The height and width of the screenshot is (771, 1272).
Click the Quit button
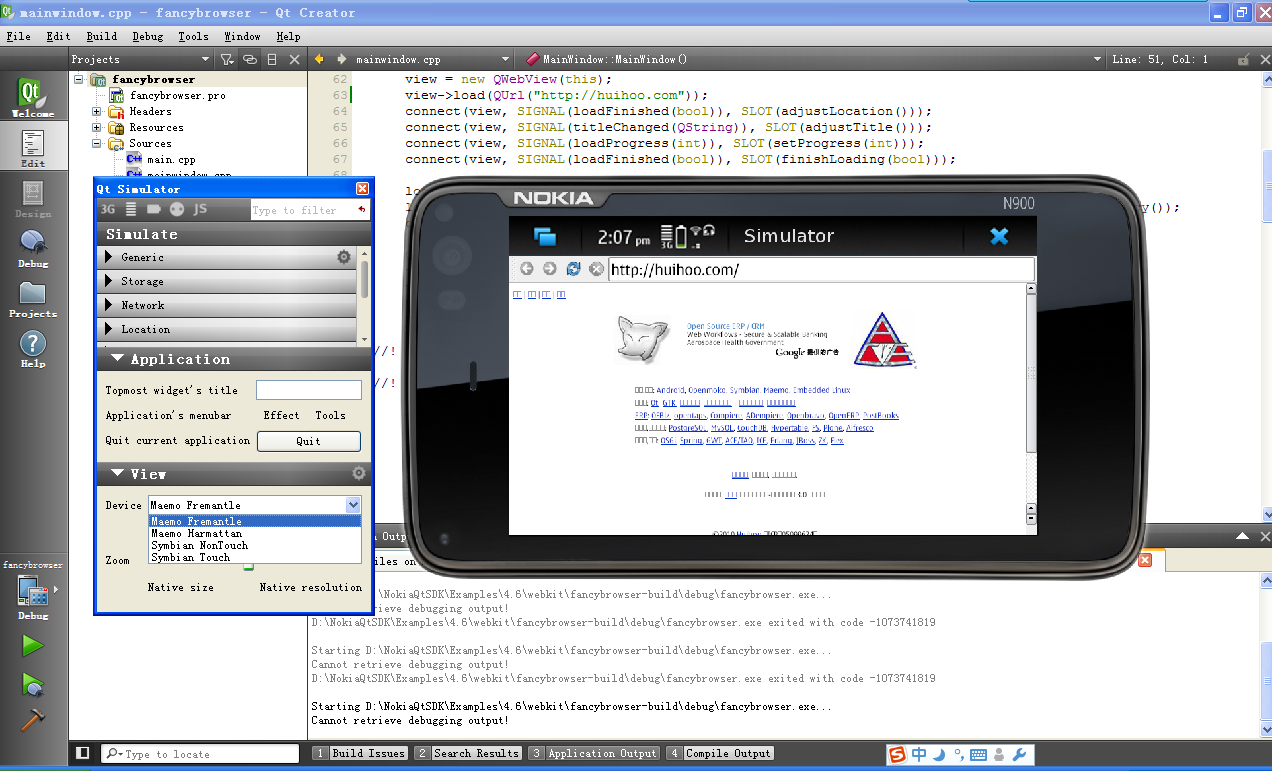[309, 441]
